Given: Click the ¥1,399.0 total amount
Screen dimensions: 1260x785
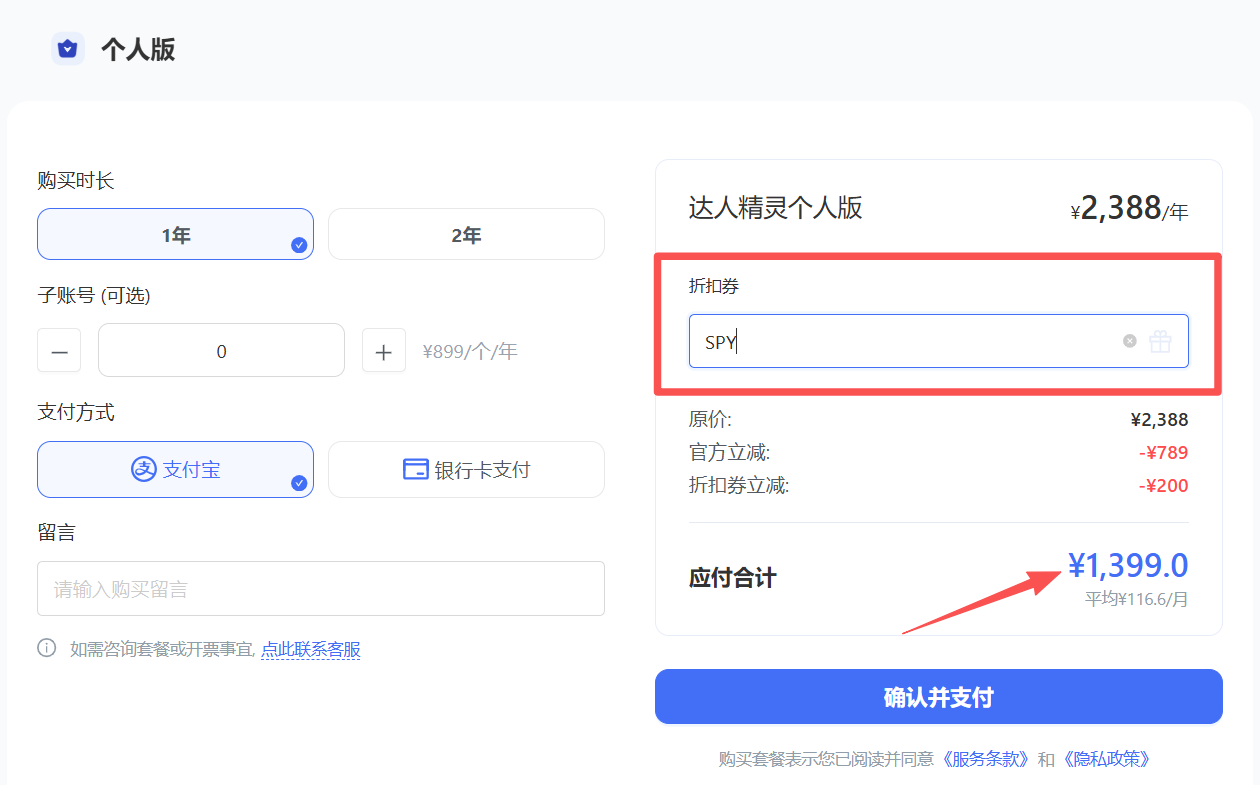Looking at the screenshot, I should [1128, 566].
